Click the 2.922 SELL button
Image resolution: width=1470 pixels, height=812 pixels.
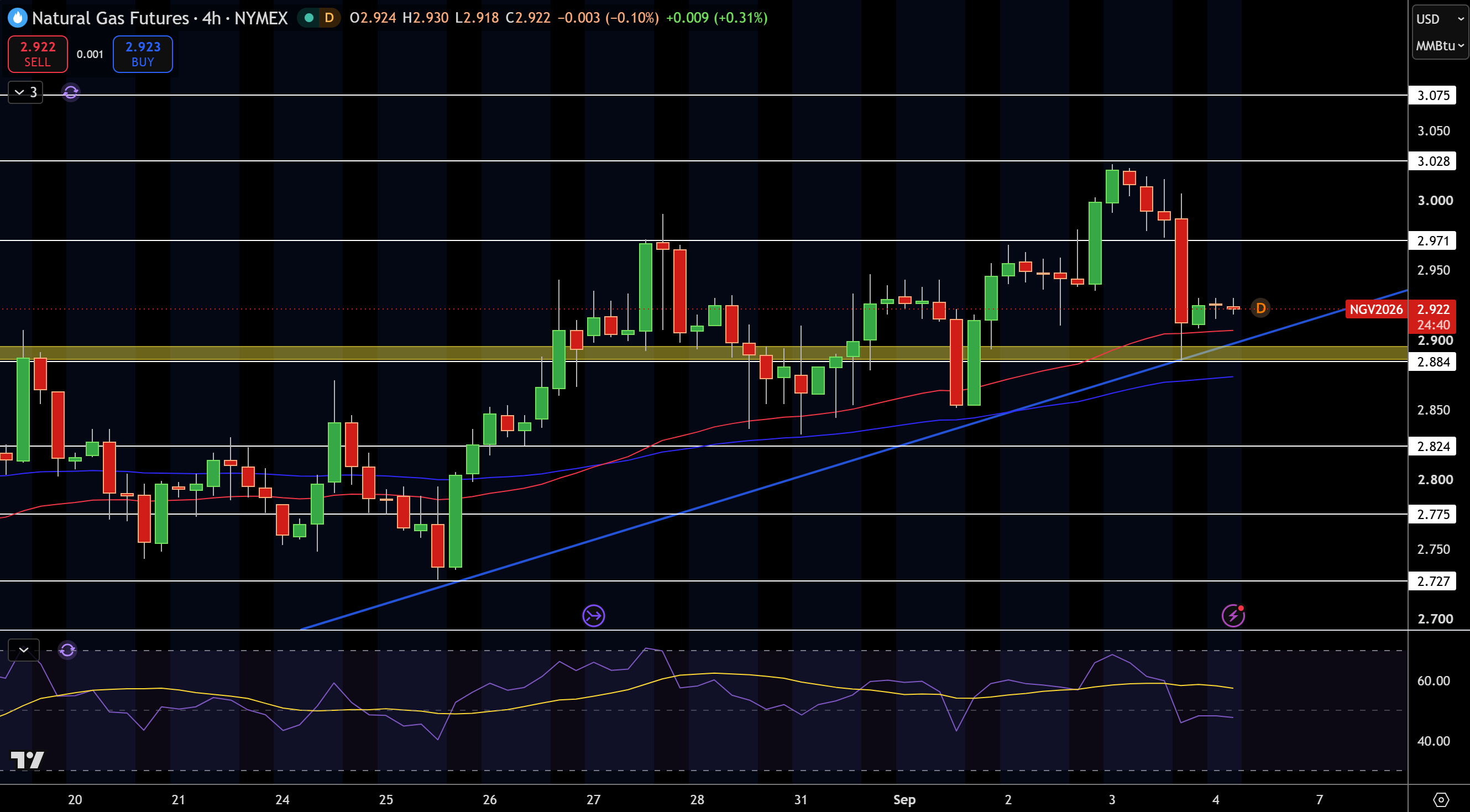pyautogui.click(x=38, y=54)
